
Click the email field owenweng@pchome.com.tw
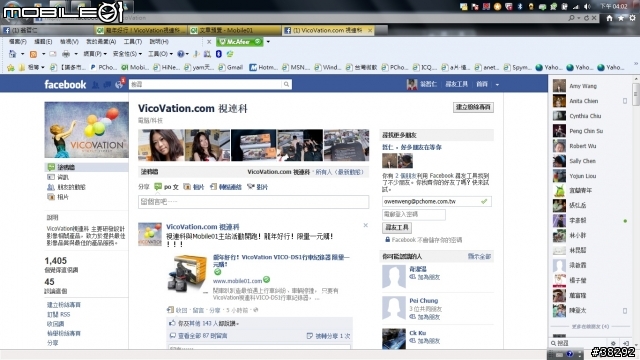click(437, 201)
